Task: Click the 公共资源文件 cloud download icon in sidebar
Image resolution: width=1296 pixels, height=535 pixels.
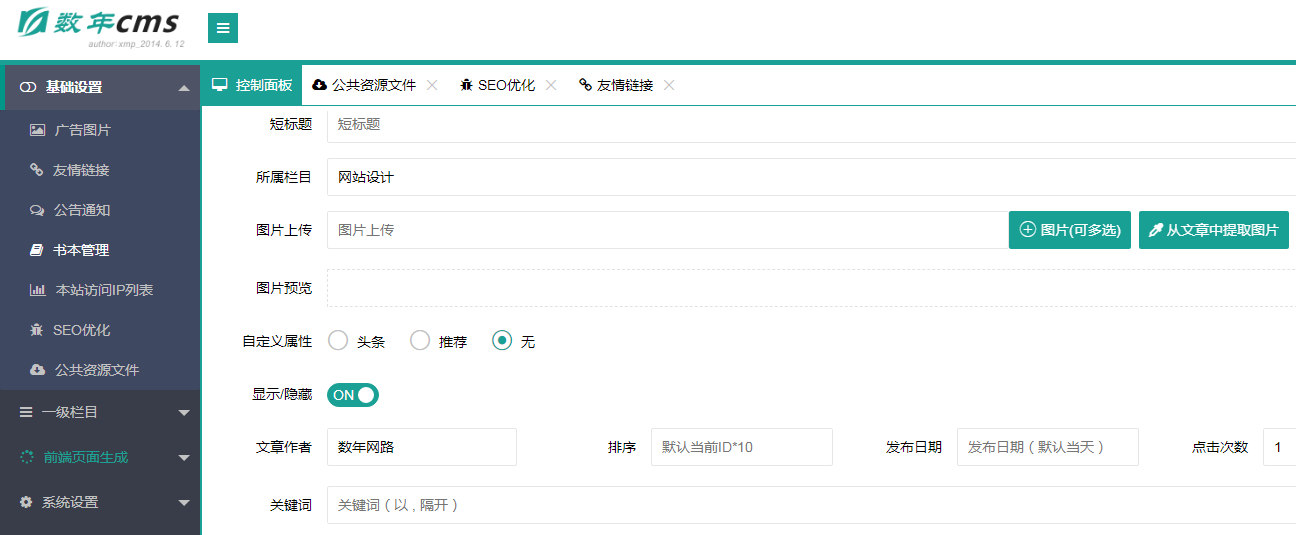Action: point(37,370)
